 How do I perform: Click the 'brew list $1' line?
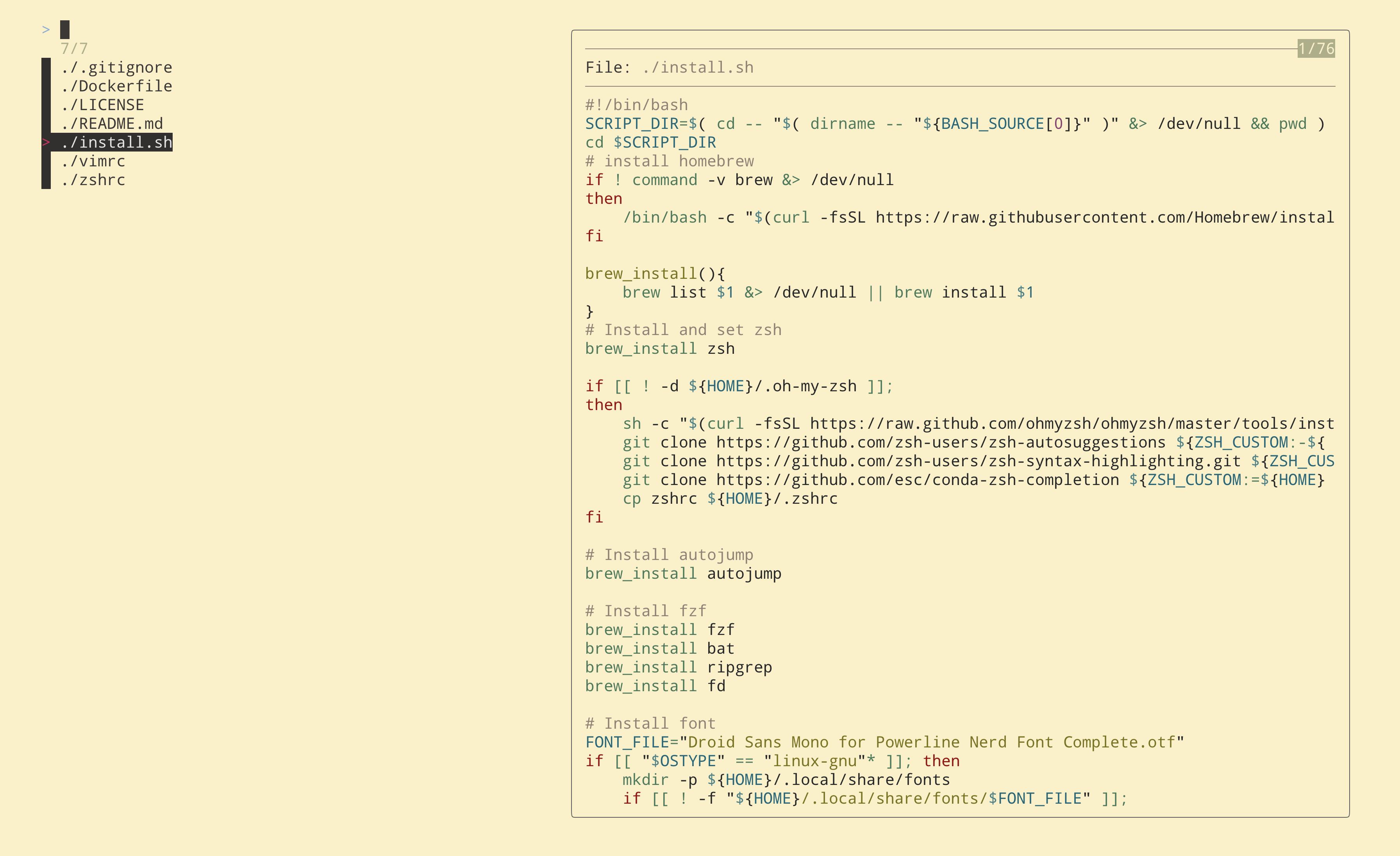click(829, 292)
